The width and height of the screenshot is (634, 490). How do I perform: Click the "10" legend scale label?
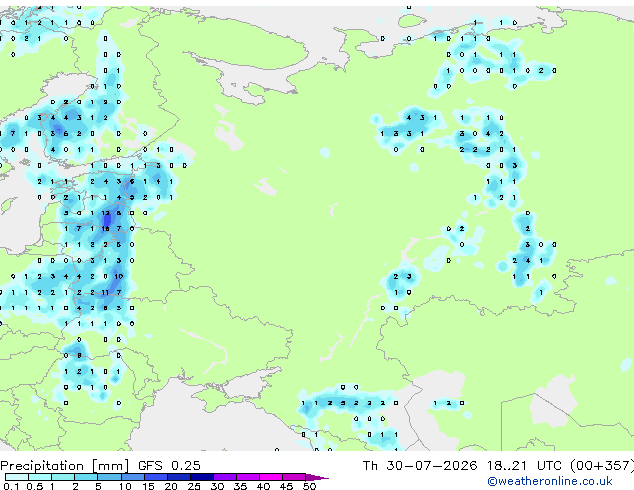(x=125, y=486)
